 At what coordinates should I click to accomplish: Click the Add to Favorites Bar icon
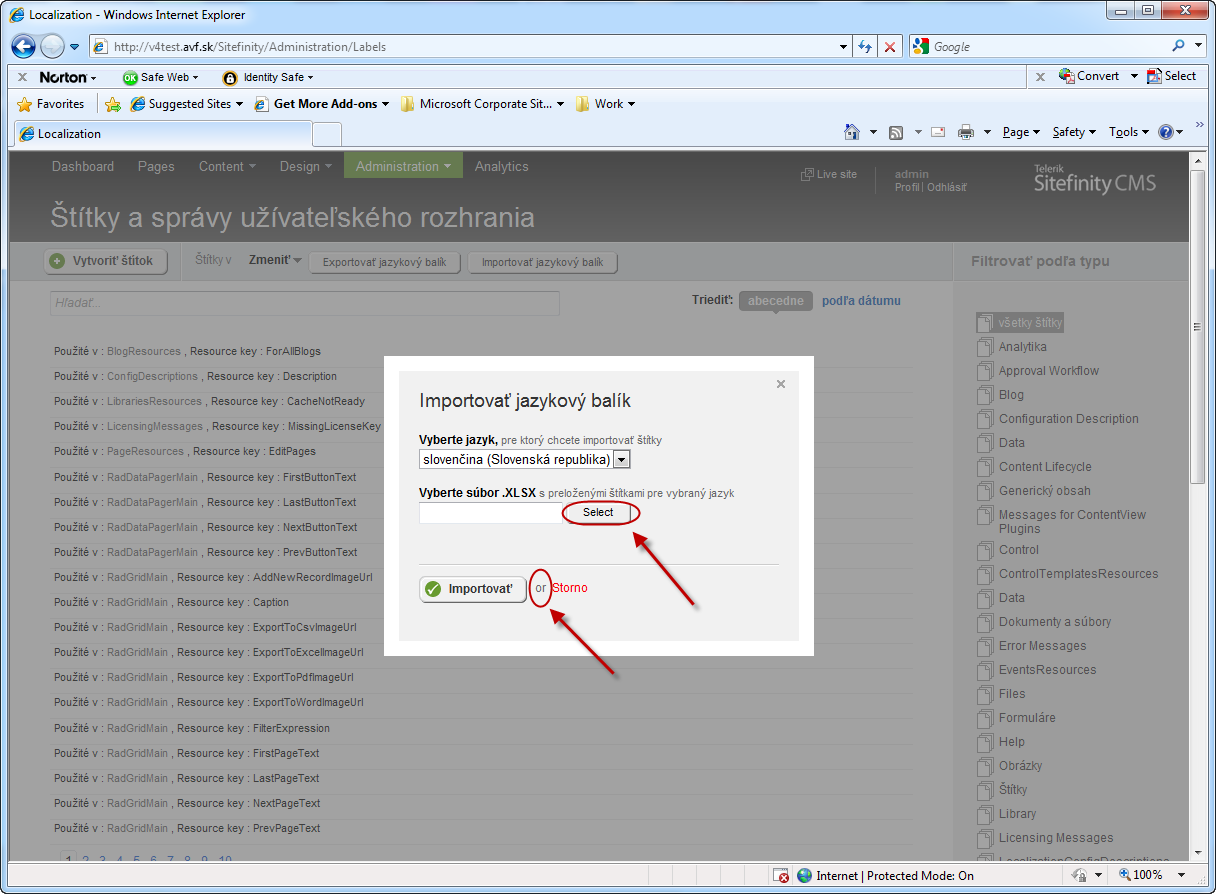113,104
